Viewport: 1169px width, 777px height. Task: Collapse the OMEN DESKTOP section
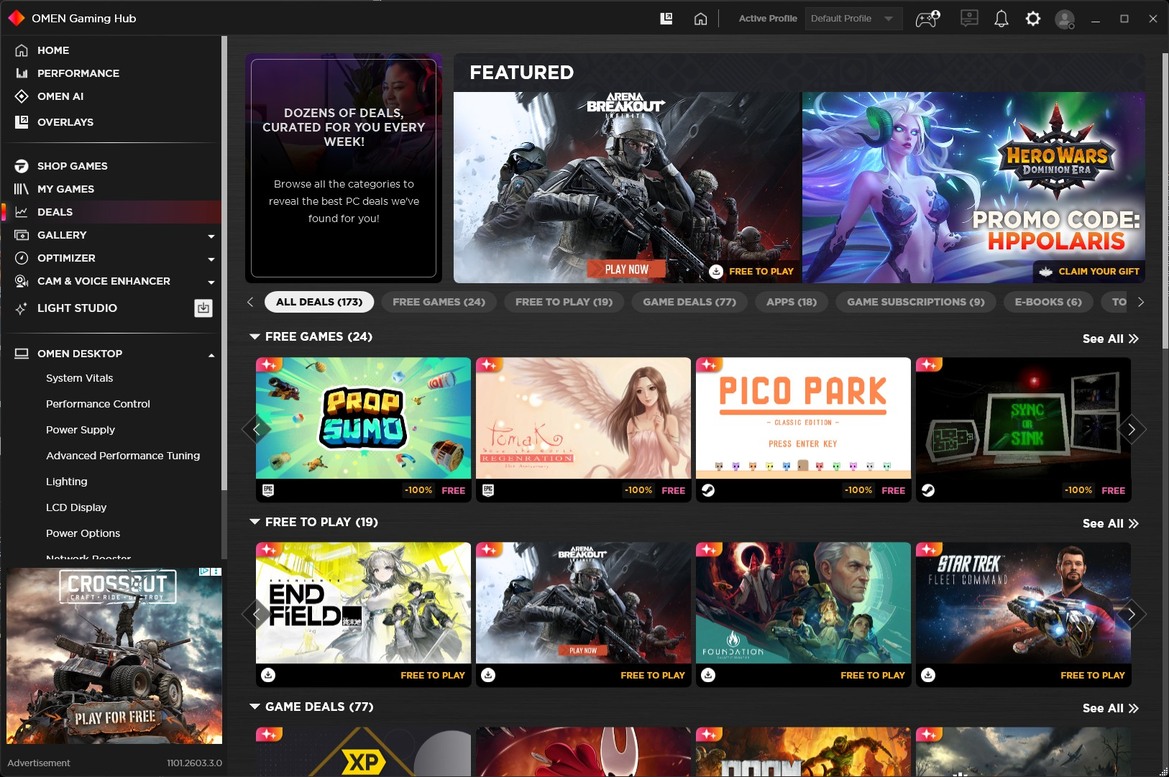211,355
